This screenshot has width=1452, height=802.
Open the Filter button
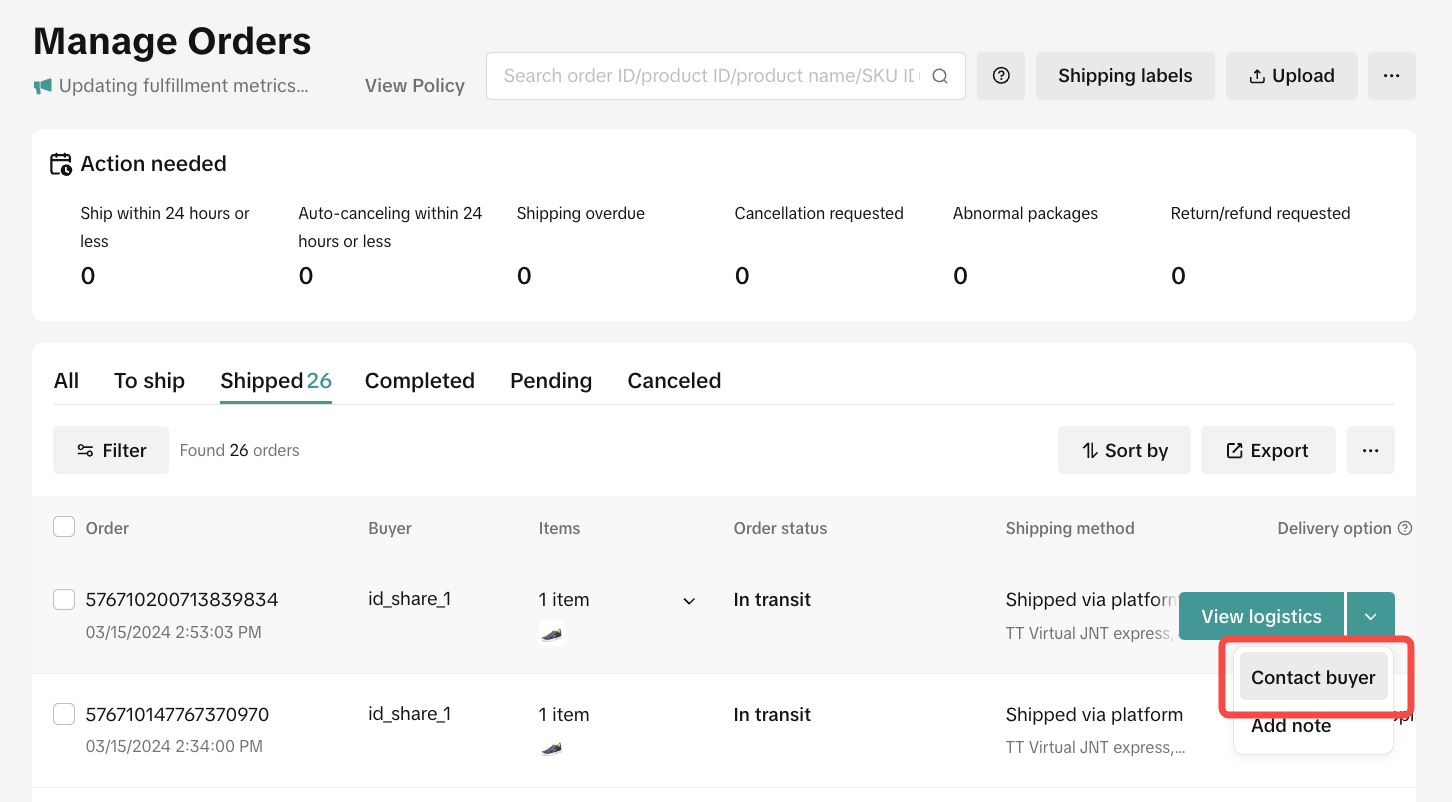pos(111,450)
